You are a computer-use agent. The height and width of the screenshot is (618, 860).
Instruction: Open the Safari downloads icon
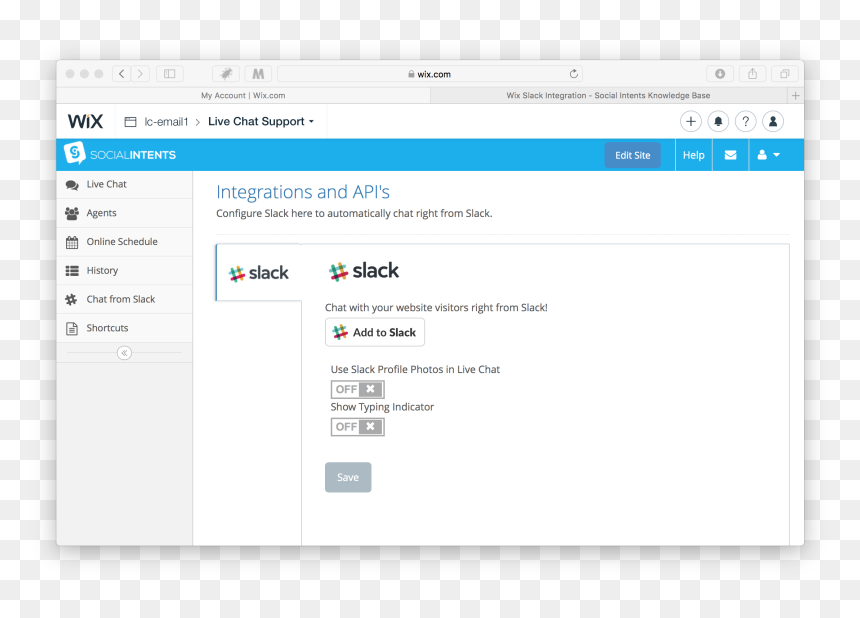720,73
